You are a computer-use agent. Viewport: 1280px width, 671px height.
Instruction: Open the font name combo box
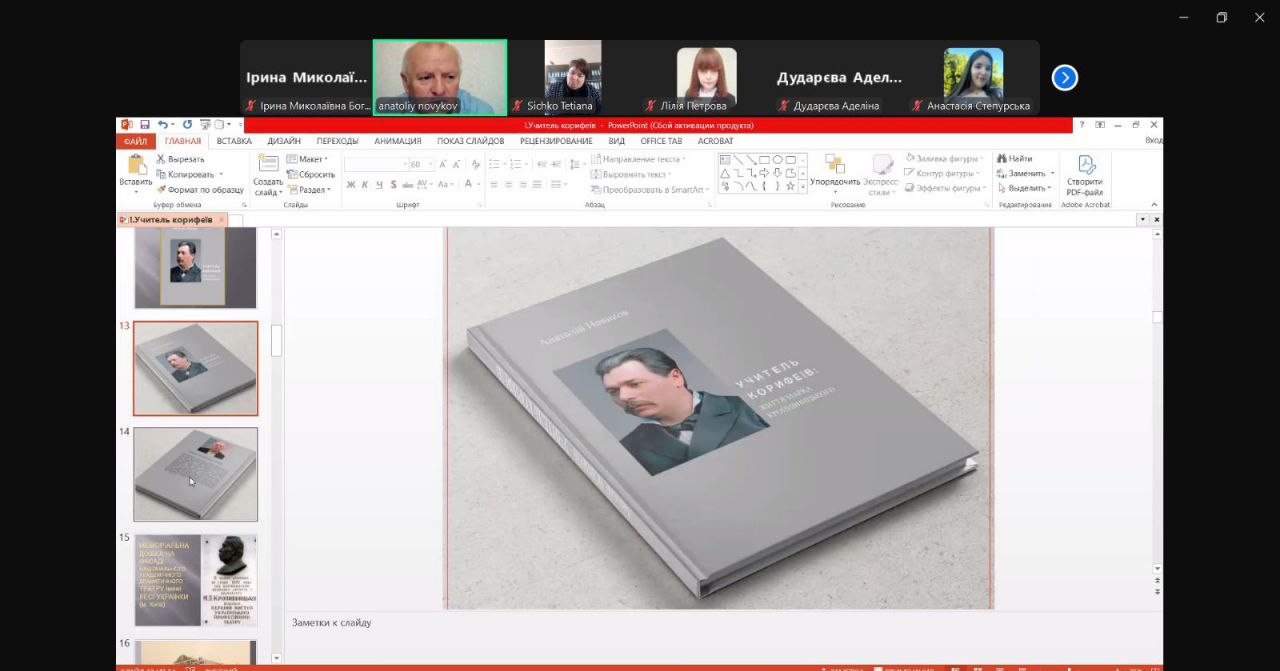376,164
